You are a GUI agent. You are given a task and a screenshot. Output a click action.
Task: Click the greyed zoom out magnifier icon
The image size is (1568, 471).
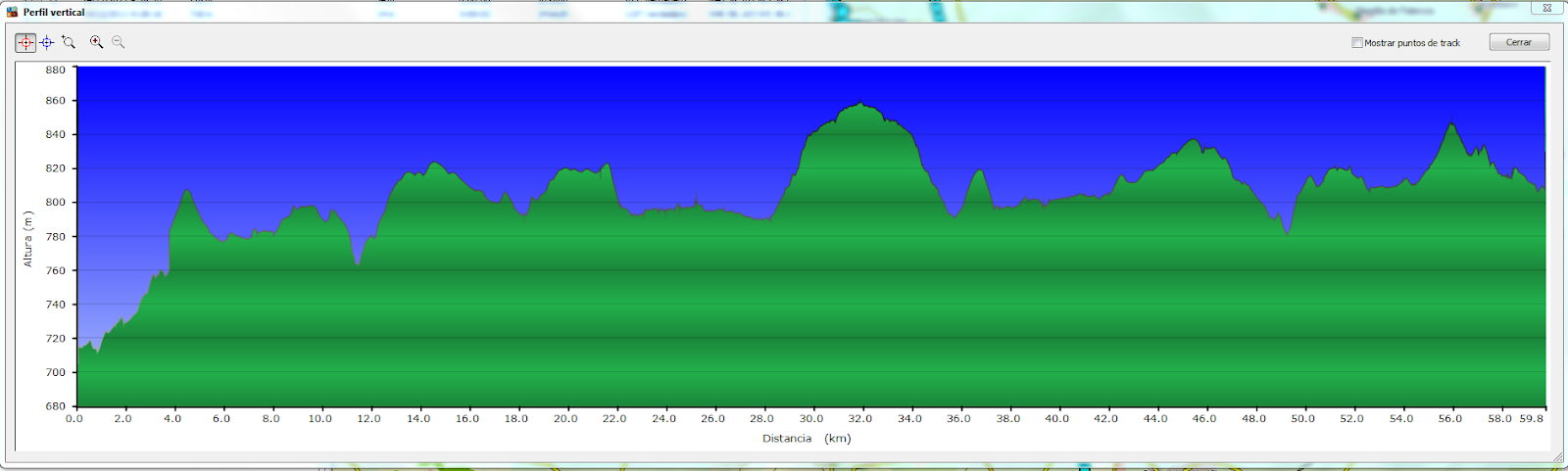pyautogui.click(x=119, y=42)
